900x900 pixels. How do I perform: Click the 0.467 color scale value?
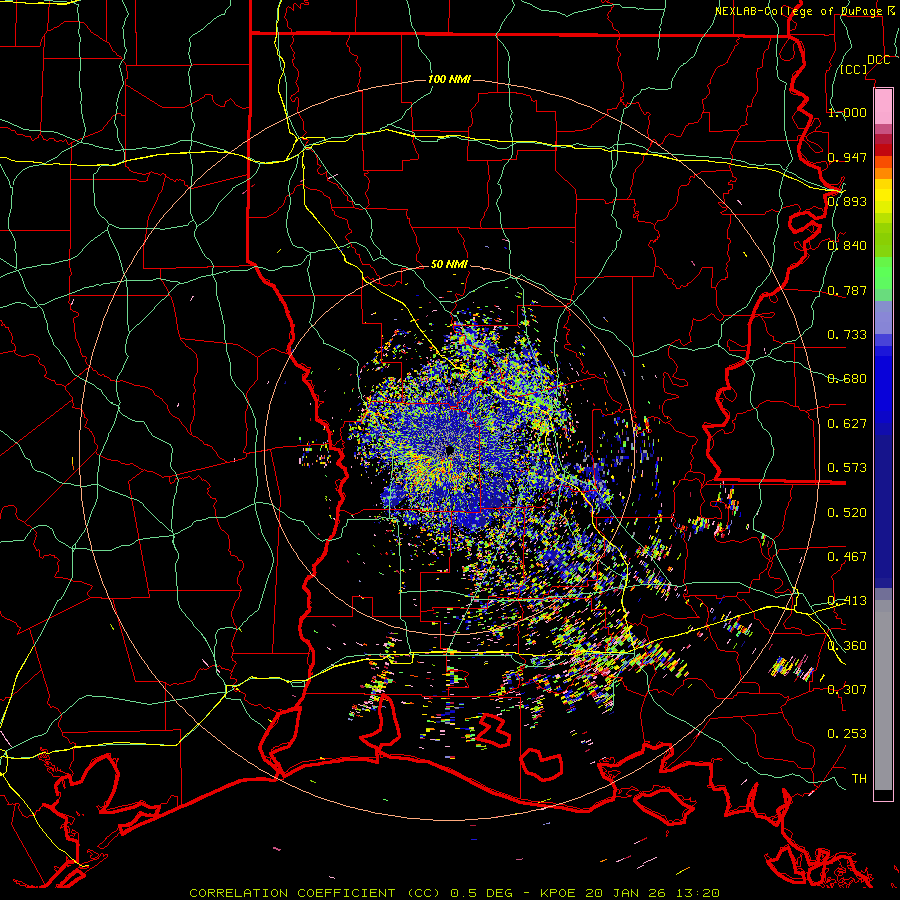click(847, 557)
